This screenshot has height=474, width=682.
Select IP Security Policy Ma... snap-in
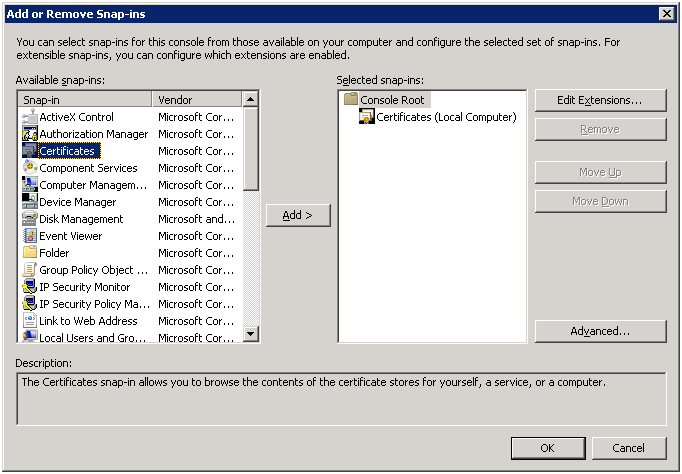(94, 304)
